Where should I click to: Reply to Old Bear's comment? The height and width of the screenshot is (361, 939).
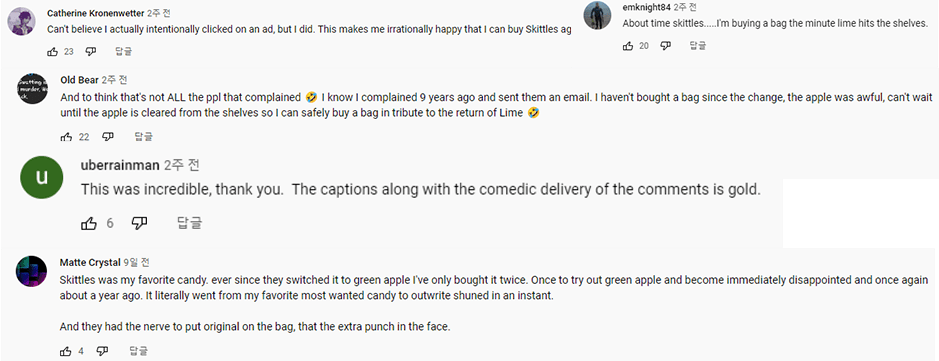click(143, 137)
